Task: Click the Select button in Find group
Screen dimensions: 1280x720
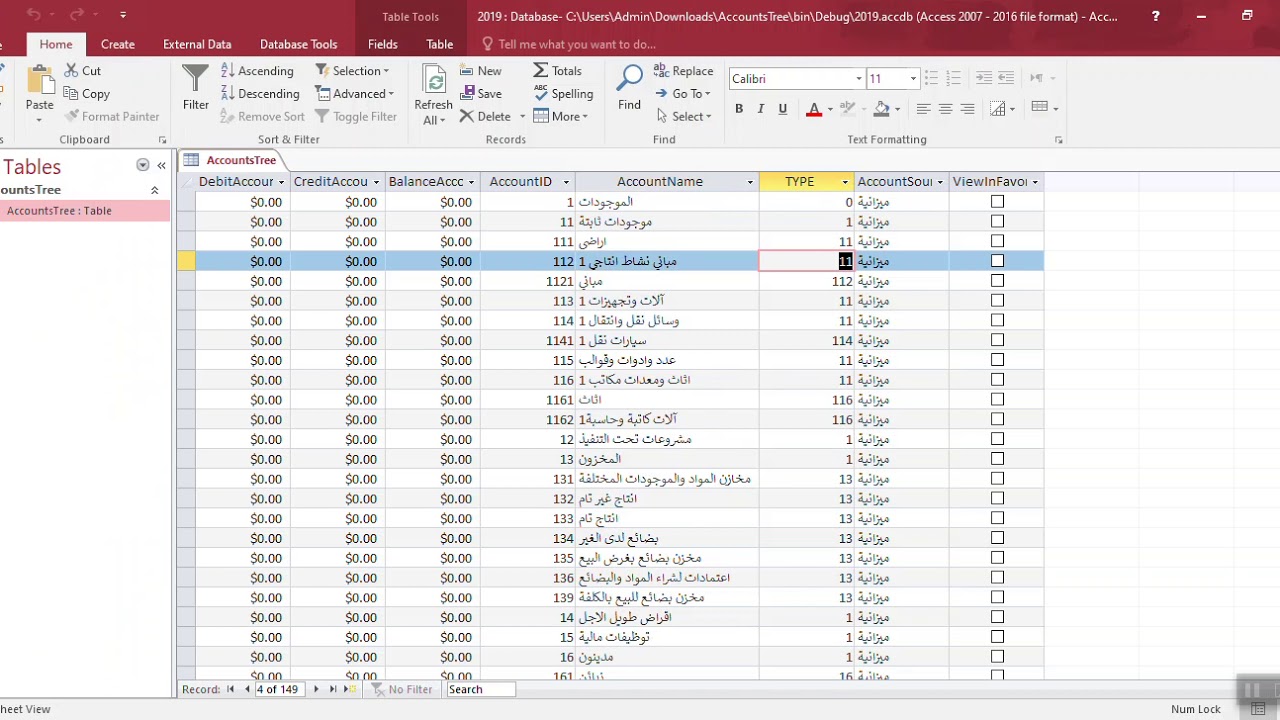Action: [683, 117]
